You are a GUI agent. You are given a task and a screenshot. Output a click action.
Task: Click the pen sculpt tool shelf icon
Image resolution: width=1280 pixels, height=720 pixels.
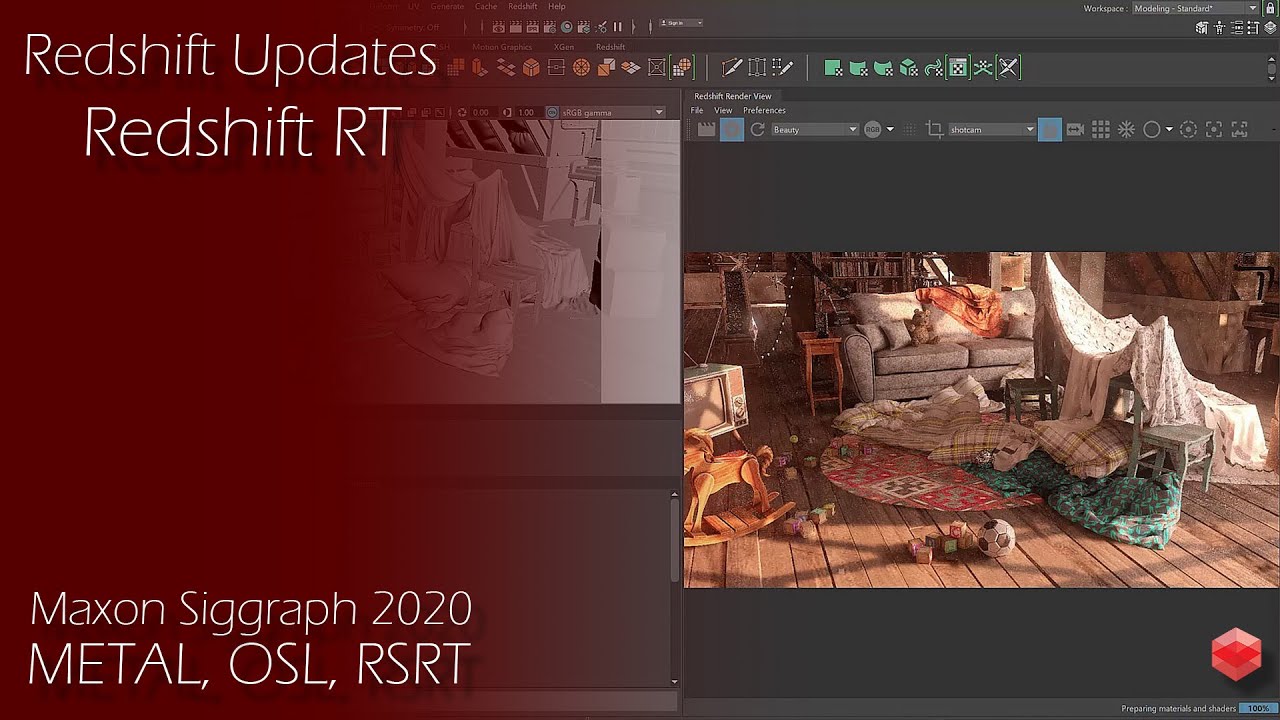732,68
